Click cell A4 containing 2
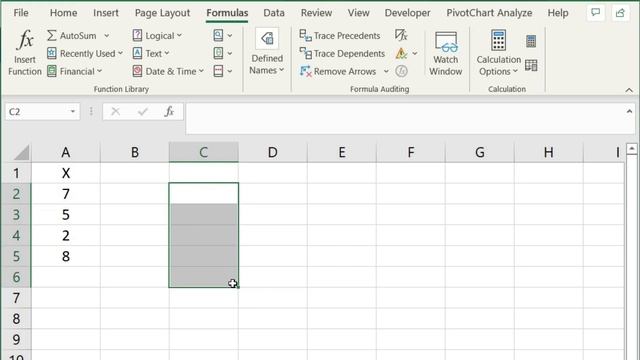 pos(66,236)
